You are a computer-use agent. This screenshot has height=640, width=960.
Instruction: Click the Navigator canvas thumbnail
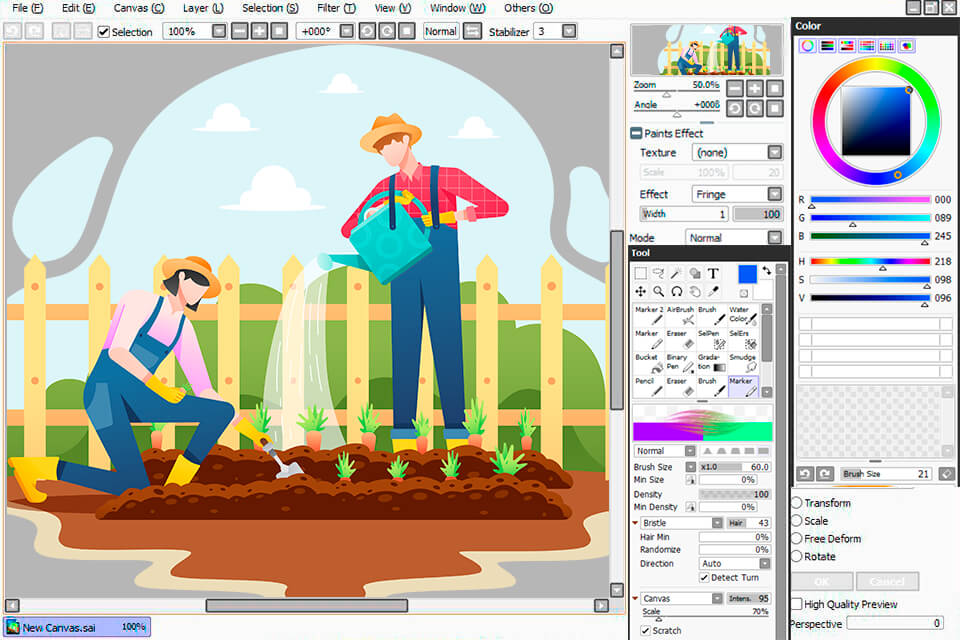click(x=707, y=50)
